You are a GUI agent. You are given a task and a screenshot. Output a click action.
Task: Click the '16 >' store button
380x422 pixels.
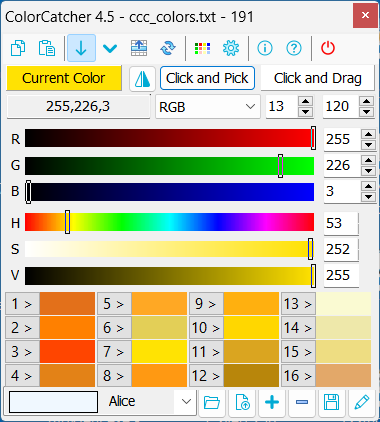coord(298,376)
